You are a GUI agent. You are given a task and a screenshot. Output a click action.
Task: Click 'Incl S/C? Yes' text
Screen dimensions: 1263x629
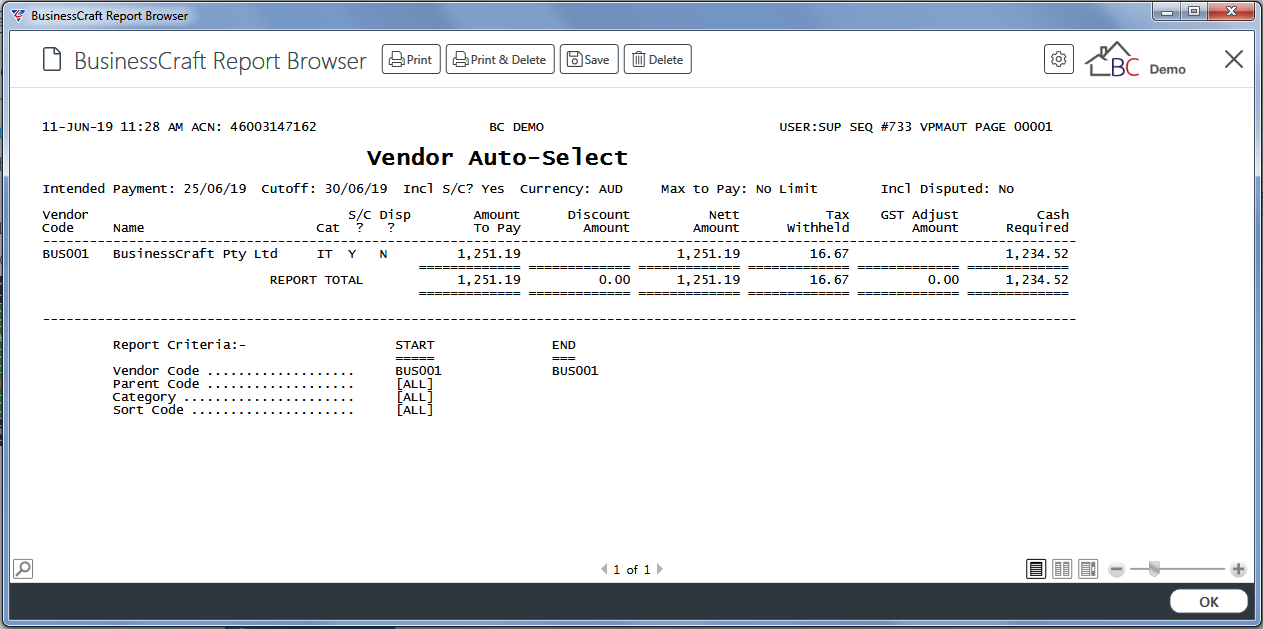(x=454, y=189)
